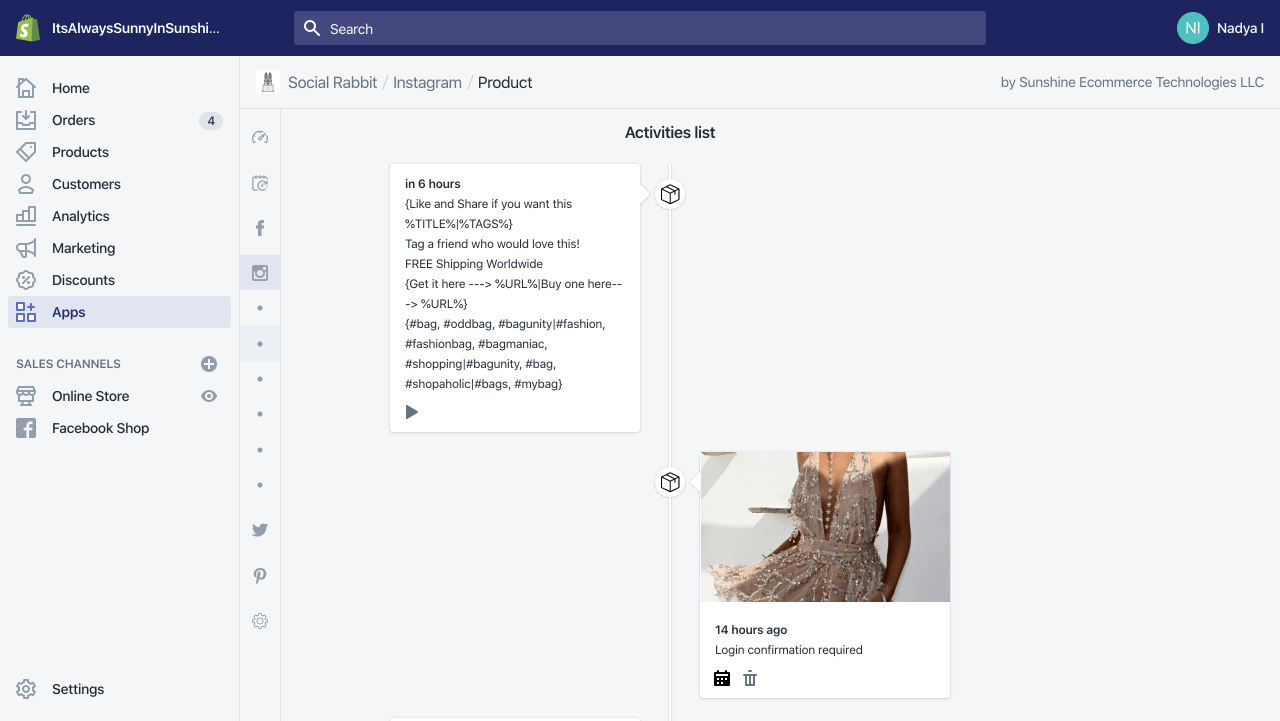Viewport: 1280px width, 721px height.
Task: Select the Instagram icon in app sidebar
Action: (x=260, y=273)
